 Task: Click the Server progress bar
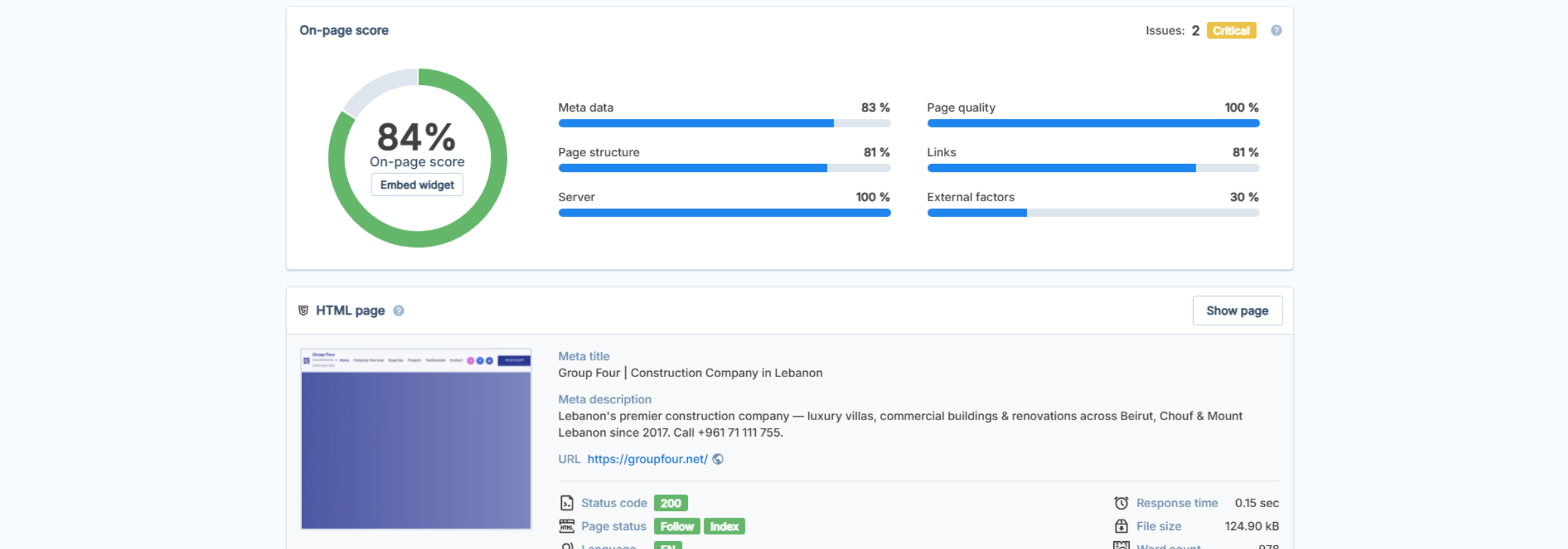[x=725, y=212]
